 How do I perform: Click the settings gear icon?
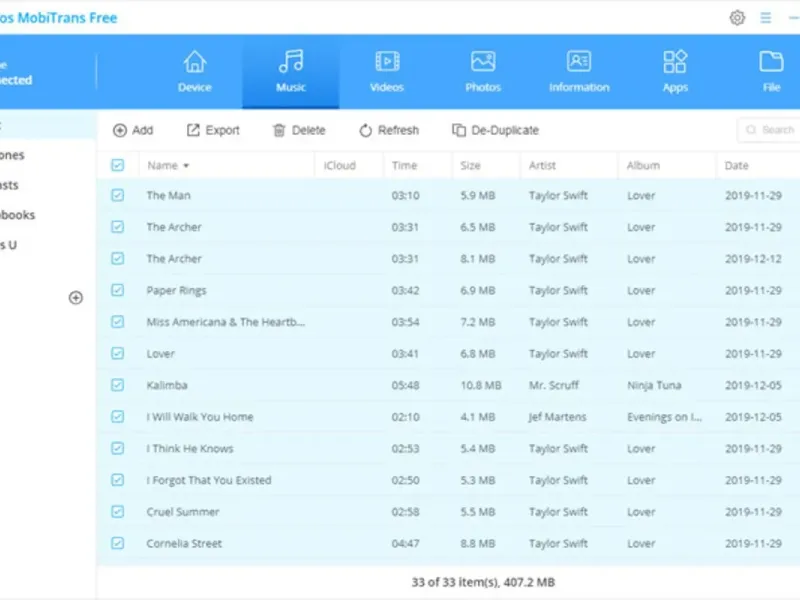(x=737, y=18)
